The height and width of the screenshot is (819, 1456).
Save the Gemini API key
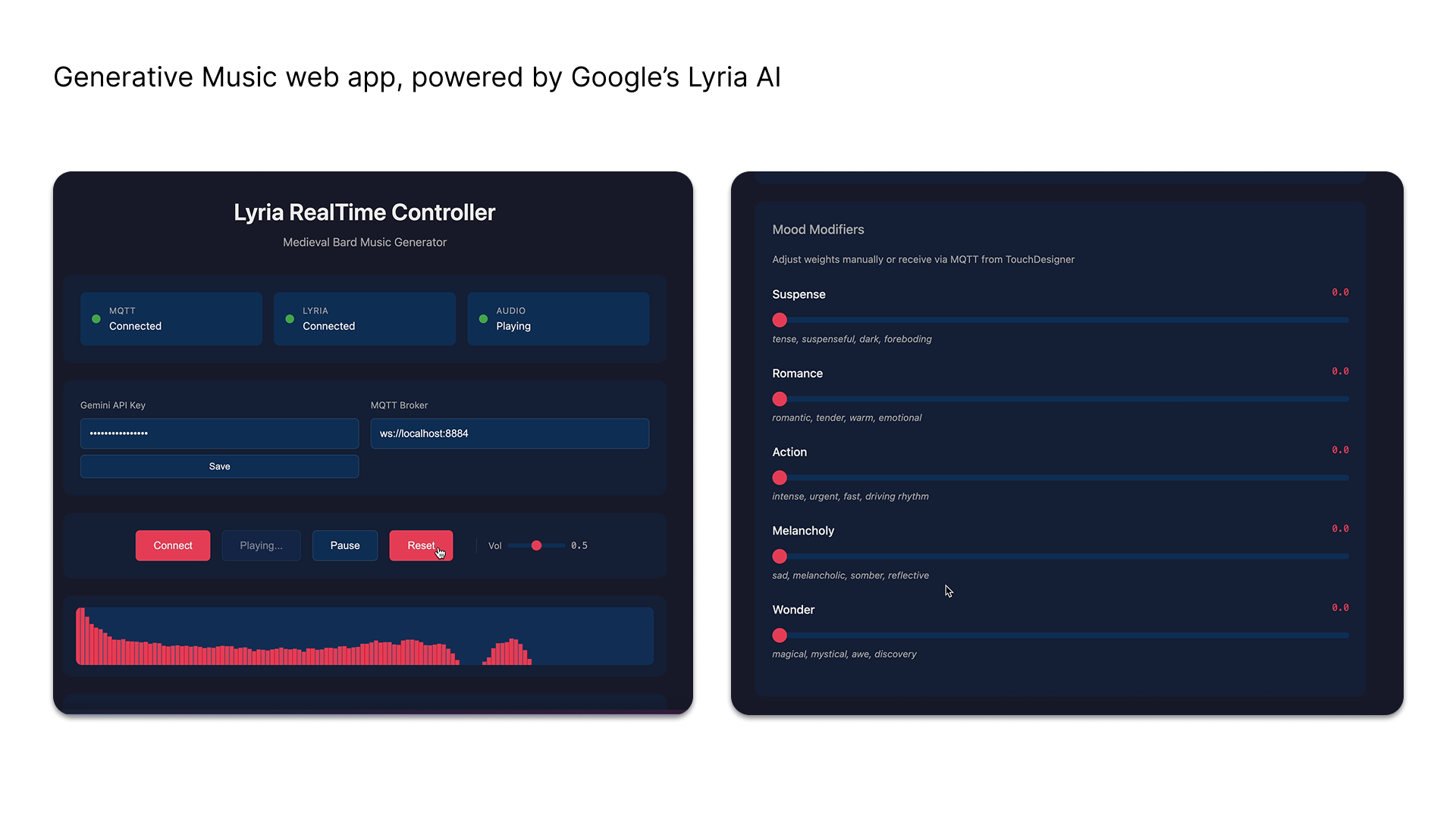[x=219, y=466]
